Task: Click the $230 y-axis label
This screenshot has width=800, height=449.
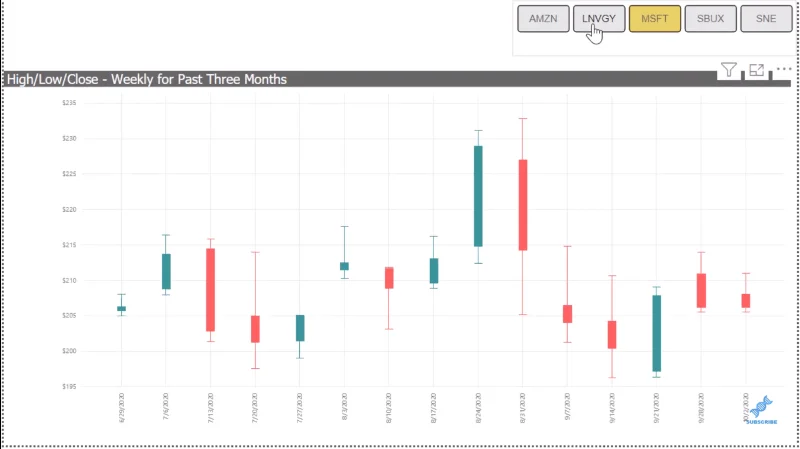Action: click(x=69, y=138)
